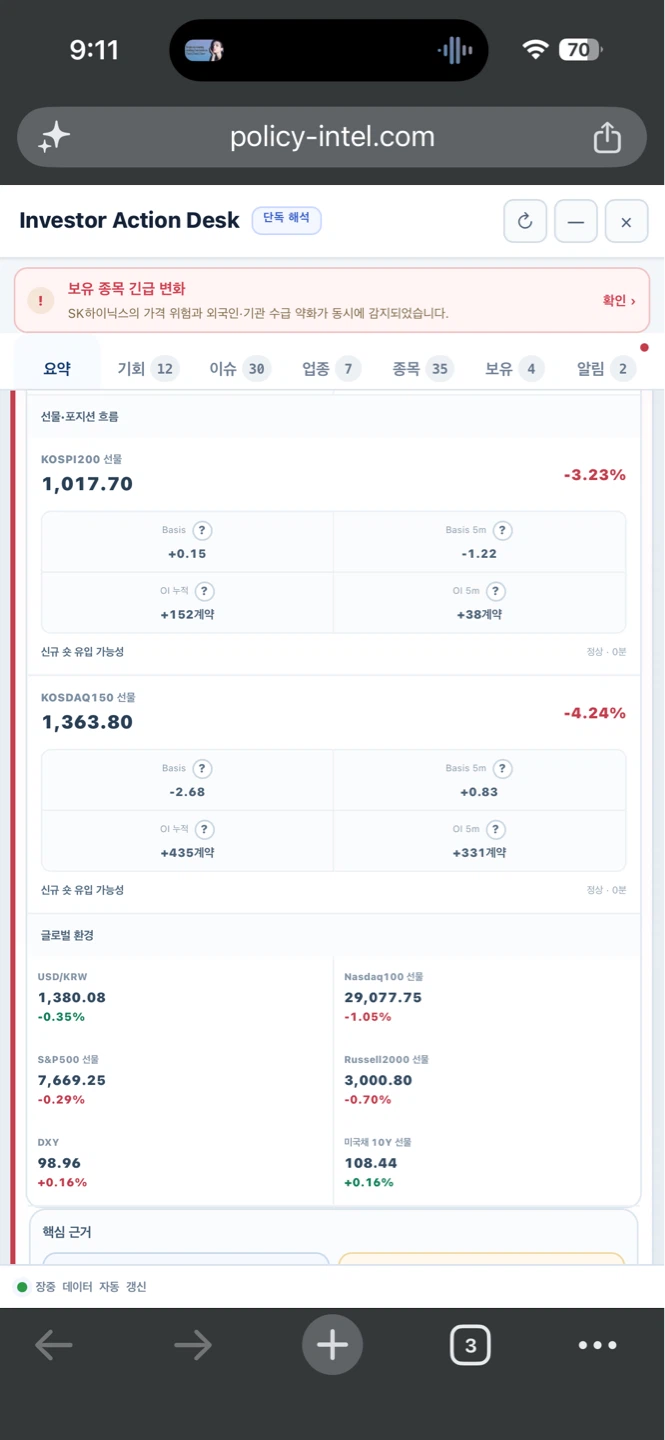Open the browser share icon
This screenshot has height=1440, width=665.
point(607,138)
